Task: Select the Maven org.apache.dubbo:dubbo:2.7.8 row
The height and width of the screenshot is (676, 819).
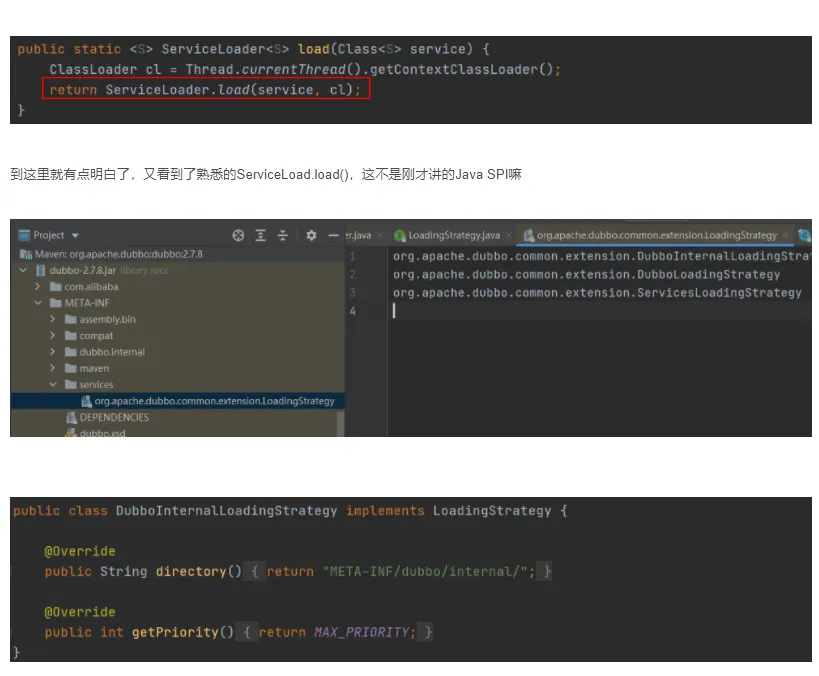Action: click(177, 254)
